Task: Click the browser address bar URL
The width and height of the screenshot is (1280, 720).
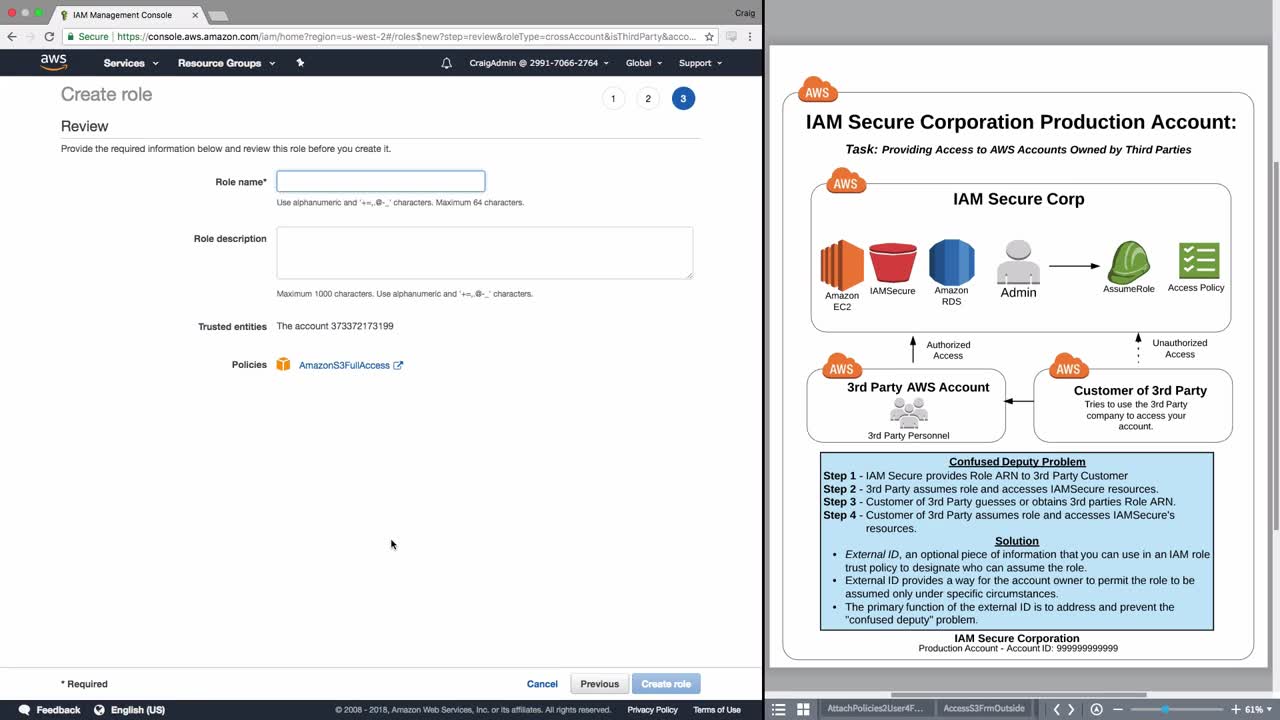Action: tap(407, 36)
